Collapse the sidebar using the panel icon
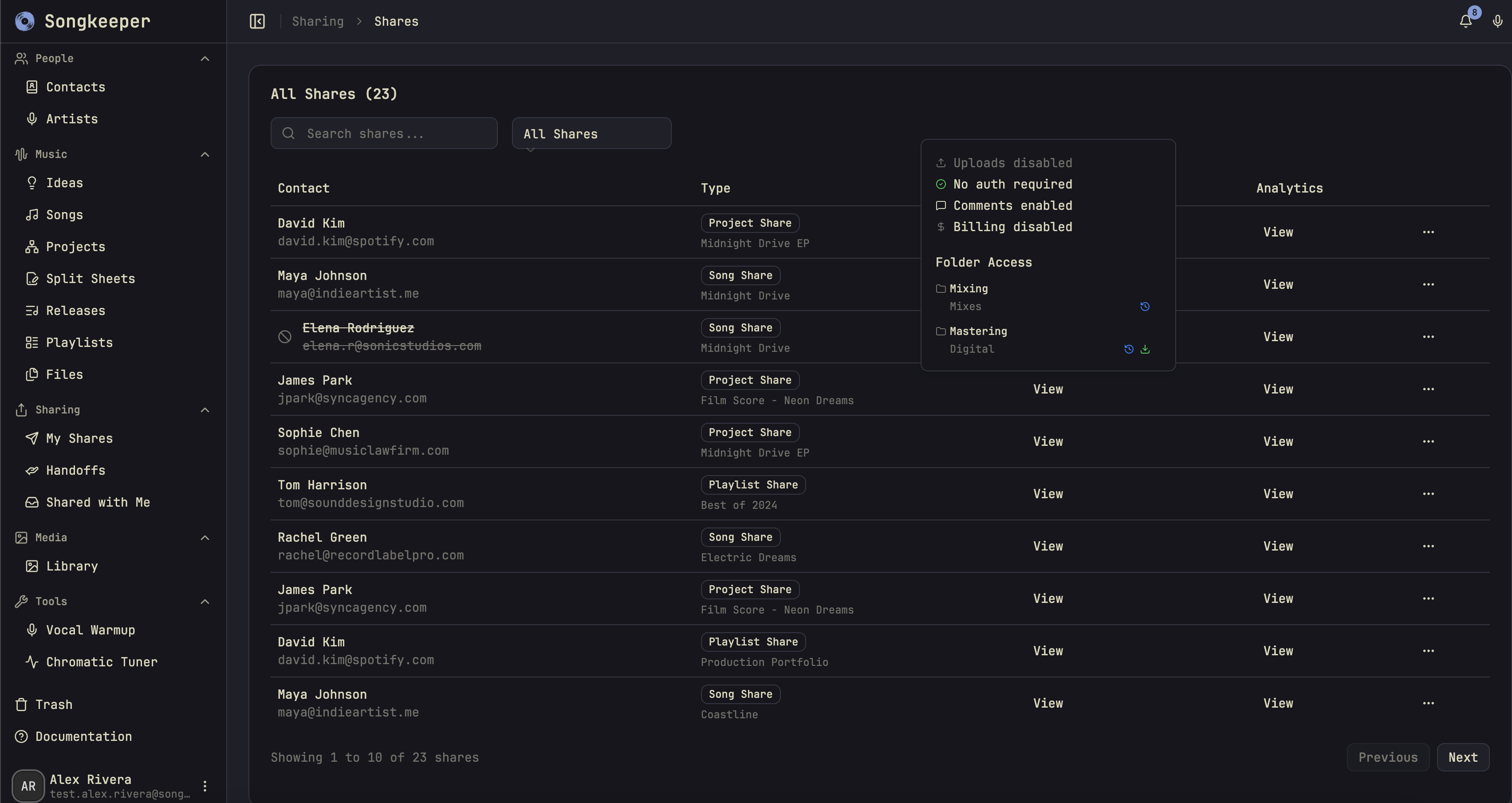 (x=257, y=21)
